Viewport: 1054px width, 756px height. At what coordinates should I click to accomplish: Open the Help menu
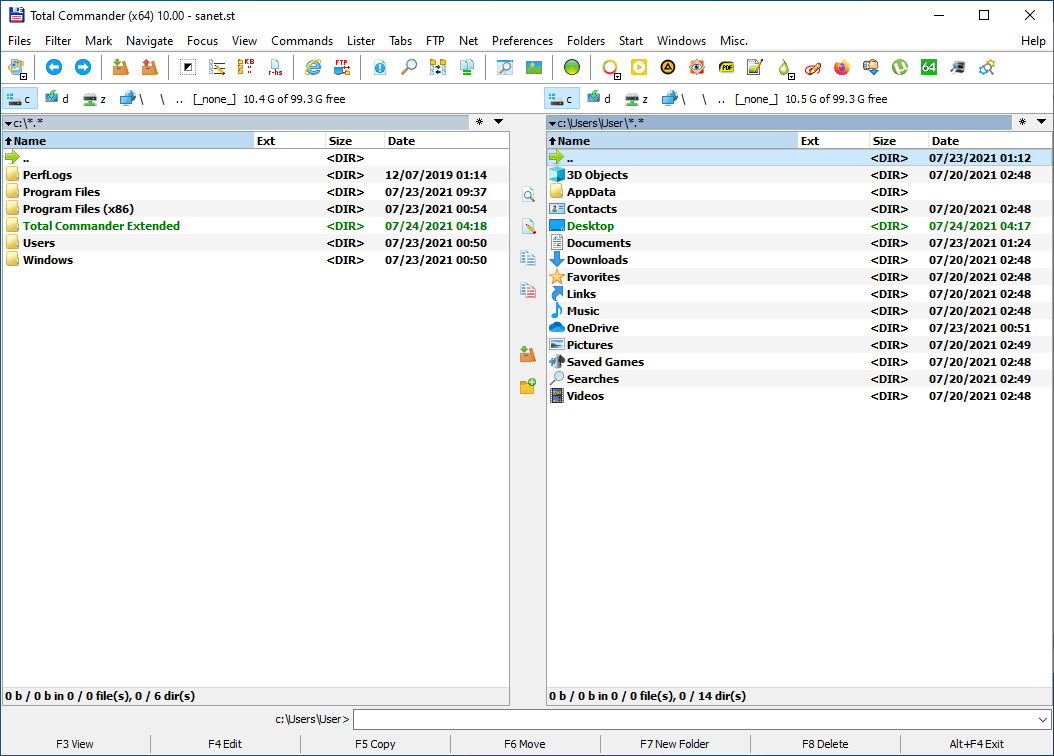pos(1033,41)
